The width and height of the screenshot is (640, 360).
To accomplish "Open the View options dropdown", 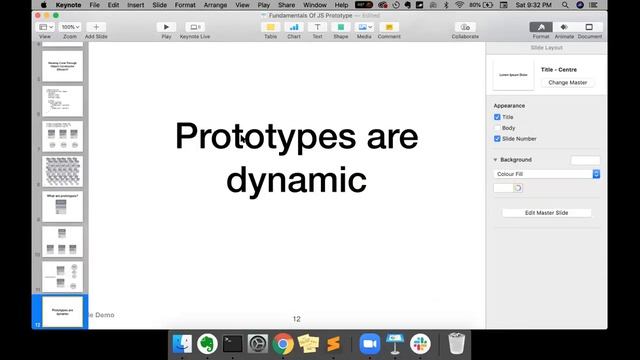I will (x=45, y=27).
